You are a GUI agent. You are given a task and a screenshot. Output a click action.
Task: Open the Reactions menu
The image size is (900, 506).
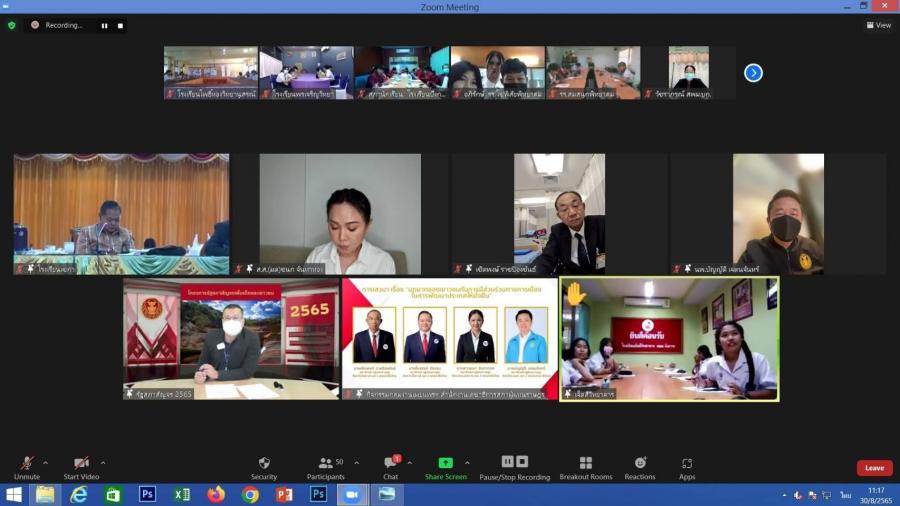(640, 466)
